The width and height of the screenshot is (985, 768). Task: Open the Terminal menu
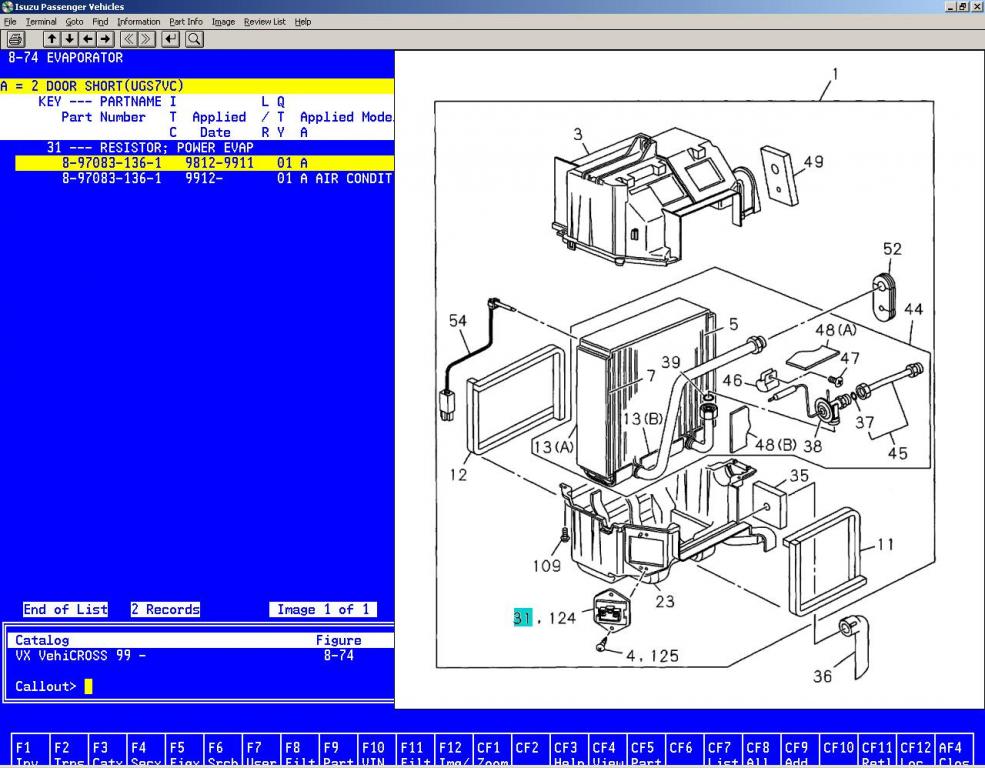tap(43, 21)
